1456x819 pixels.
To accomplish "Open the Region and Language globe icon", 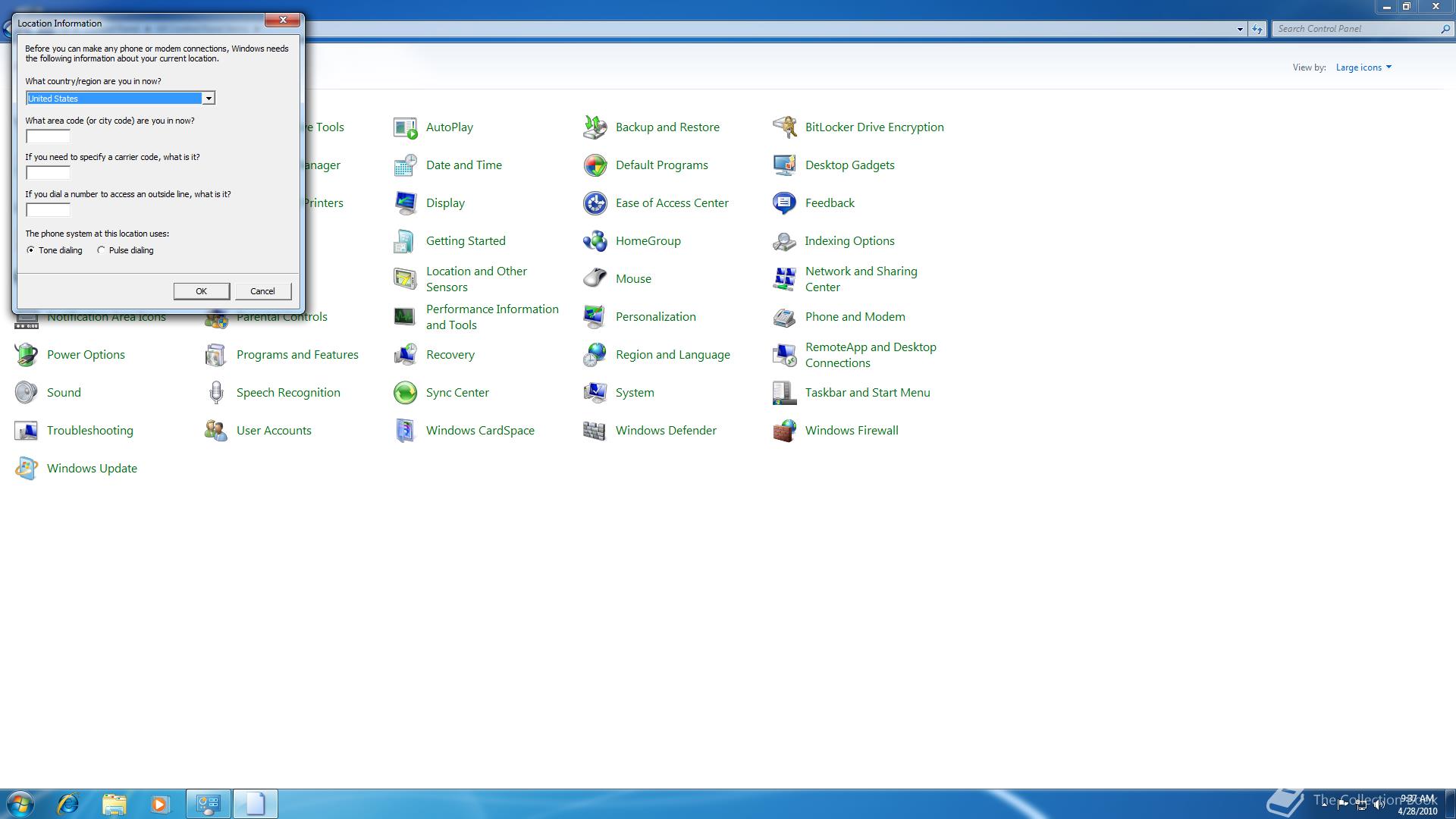I will pos(595,355).
